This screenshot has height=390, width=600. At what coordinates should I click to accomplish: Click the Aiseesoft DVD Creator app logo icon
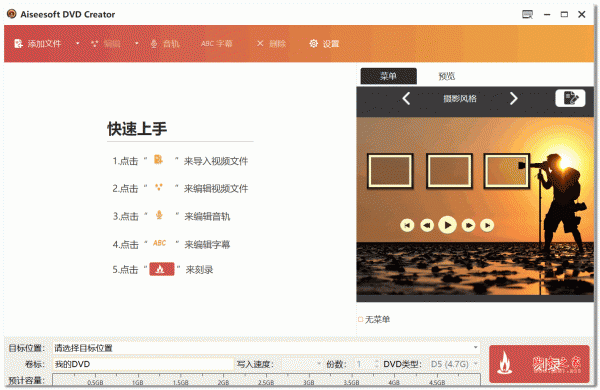tap(11, 14)
